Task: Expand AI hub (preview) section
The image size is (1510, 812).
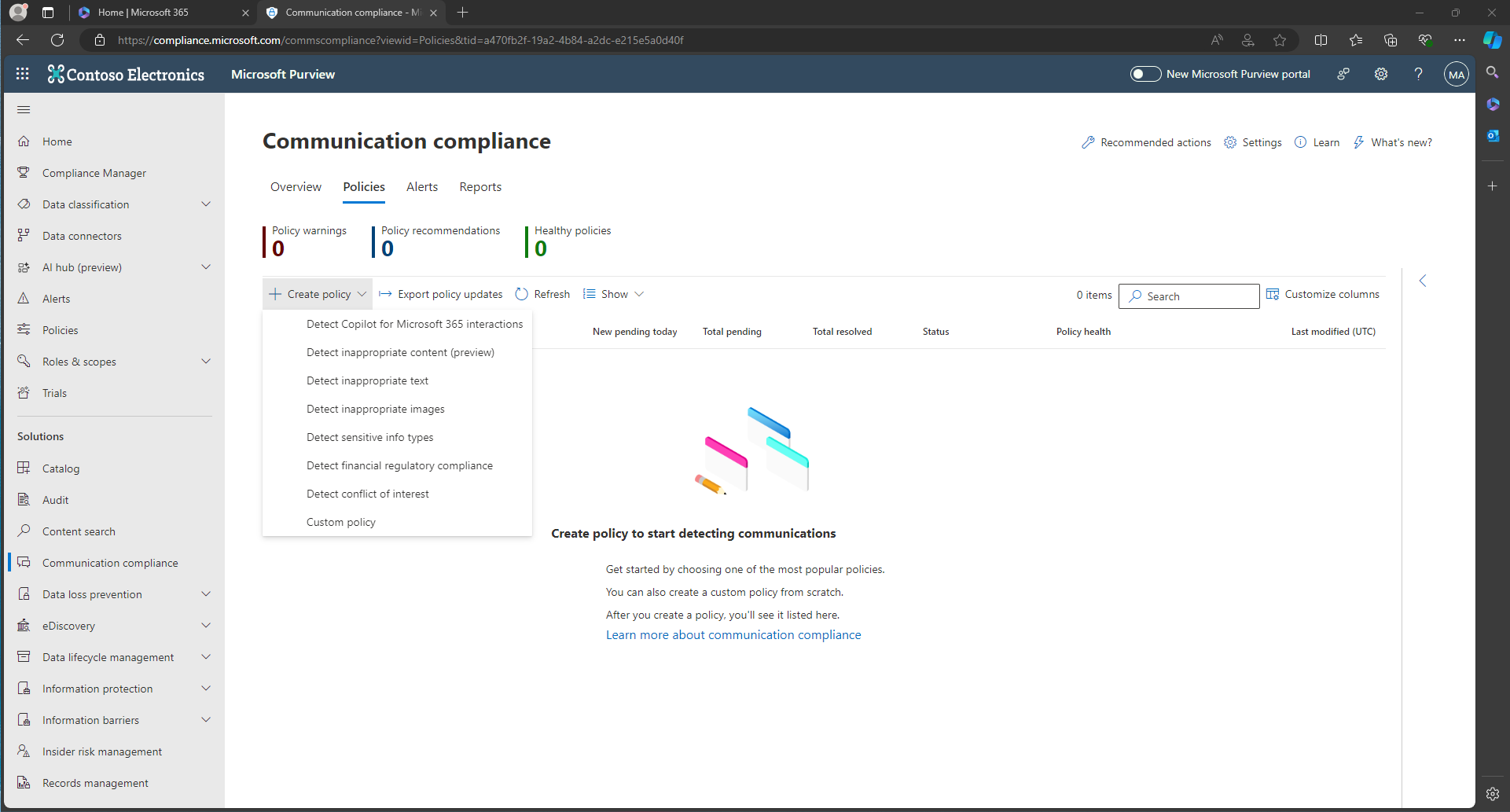Action: tap(206, 267)
